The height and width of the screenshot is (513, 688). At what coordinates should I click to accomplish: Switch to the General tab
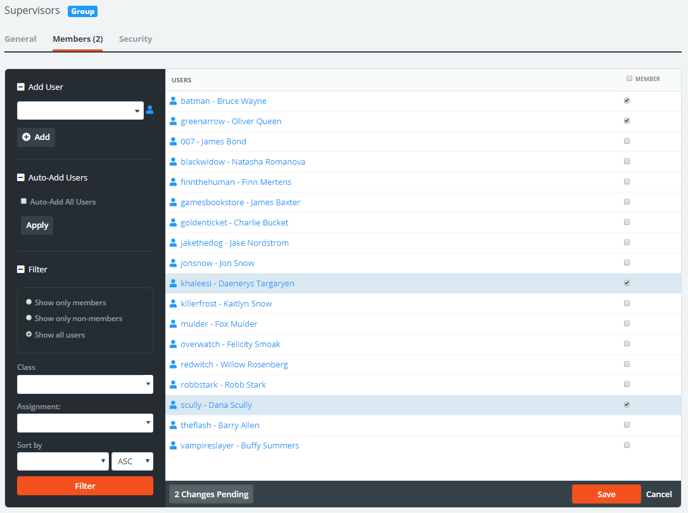coord(20,39)
